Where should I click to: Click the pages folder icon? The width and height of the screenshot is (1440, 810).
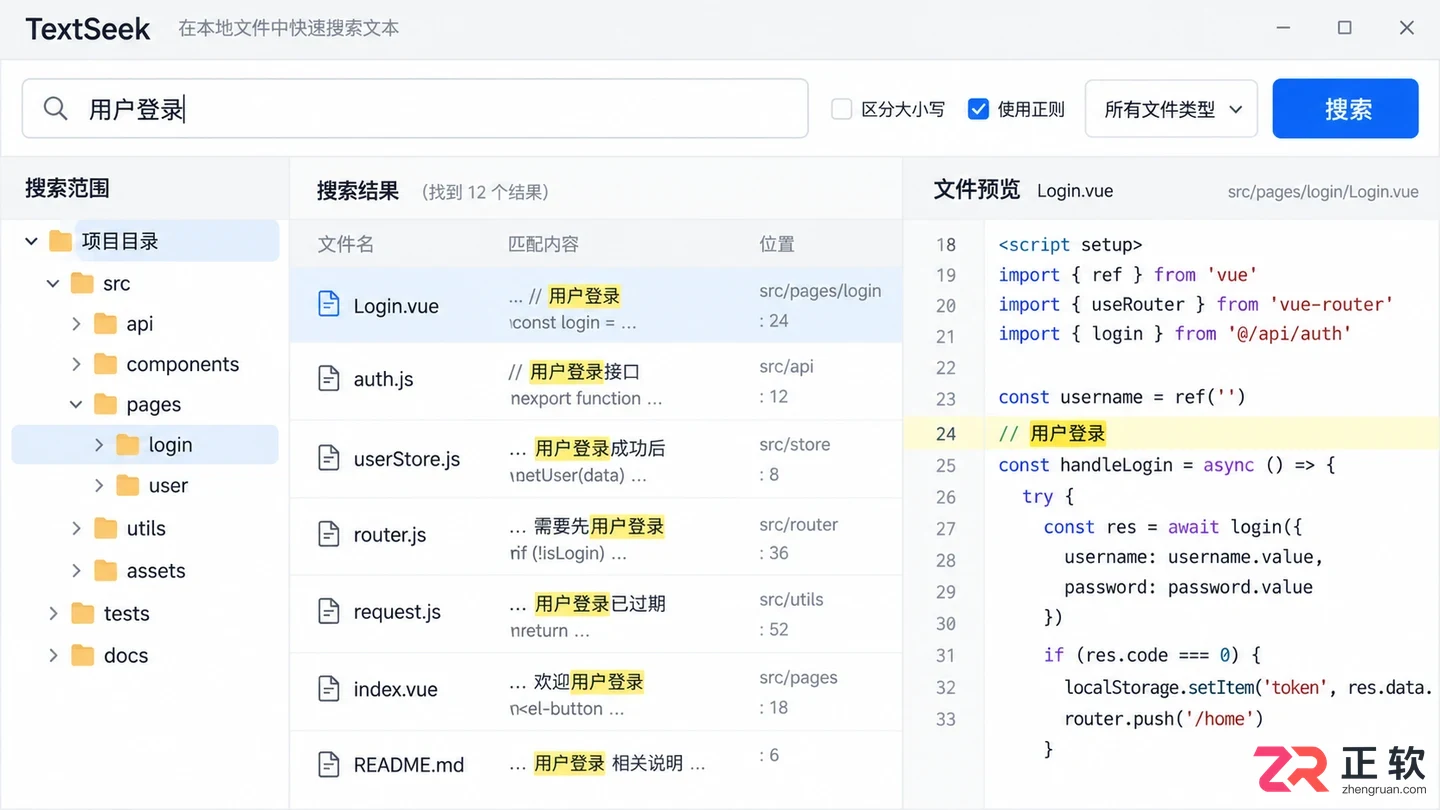[x=105, y=404]
